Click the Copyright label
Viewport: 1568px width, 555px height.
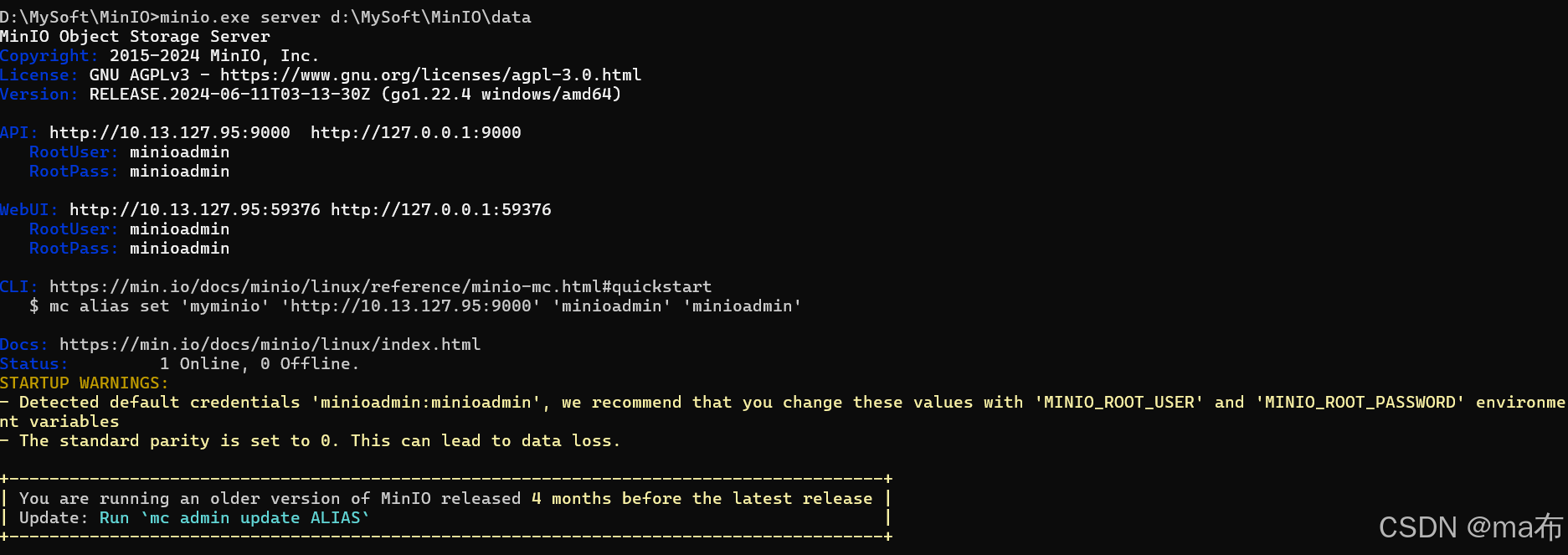(x=49, y=55)
